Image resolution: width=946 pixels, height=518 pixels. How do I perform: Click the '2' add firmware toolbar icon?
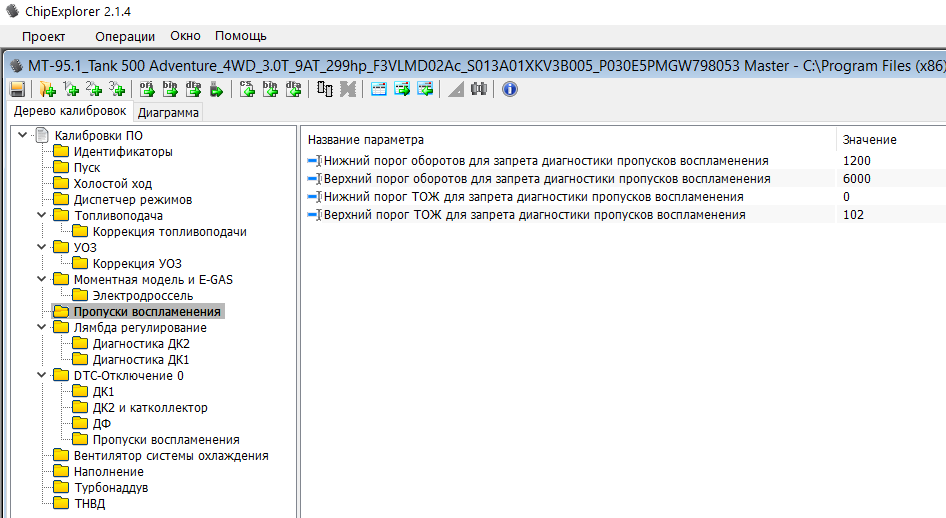coord(94,89)
